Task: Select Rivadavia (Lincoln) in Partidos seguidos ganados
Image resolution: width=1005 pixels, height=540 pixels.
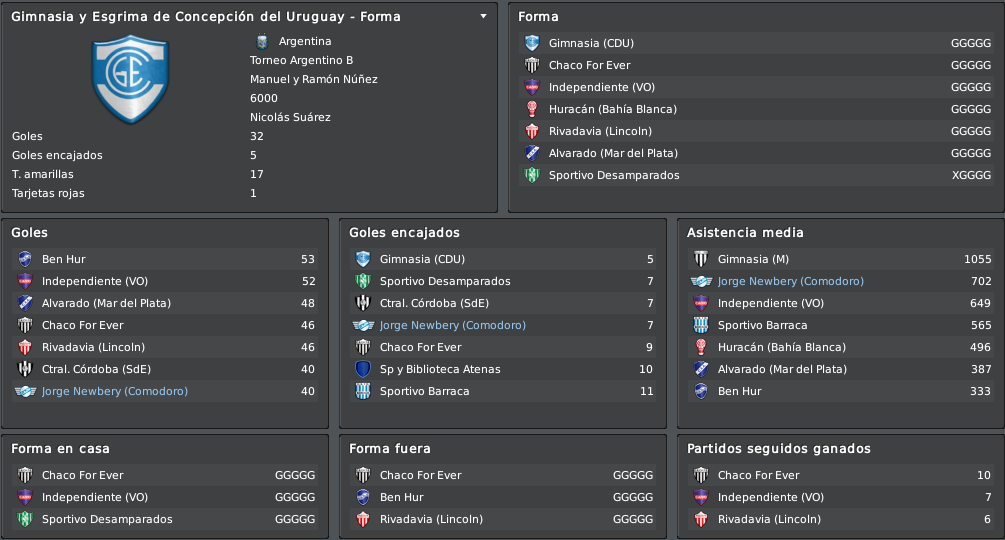Action: 769,520
